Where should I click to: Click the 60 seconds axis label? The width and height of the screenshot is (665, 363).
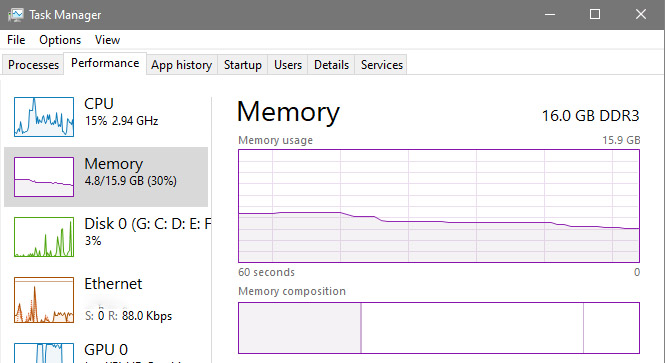coord(266,272)
